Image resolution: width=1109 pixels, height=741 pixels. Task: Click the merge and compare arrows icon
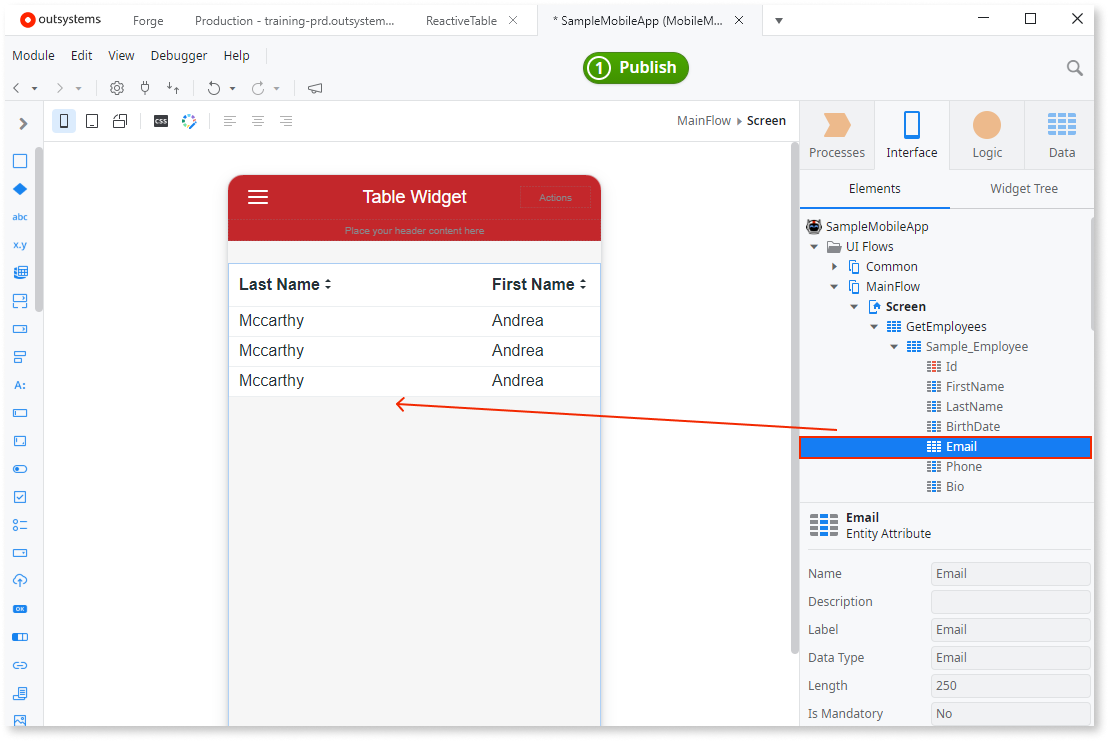pos(173,88)
